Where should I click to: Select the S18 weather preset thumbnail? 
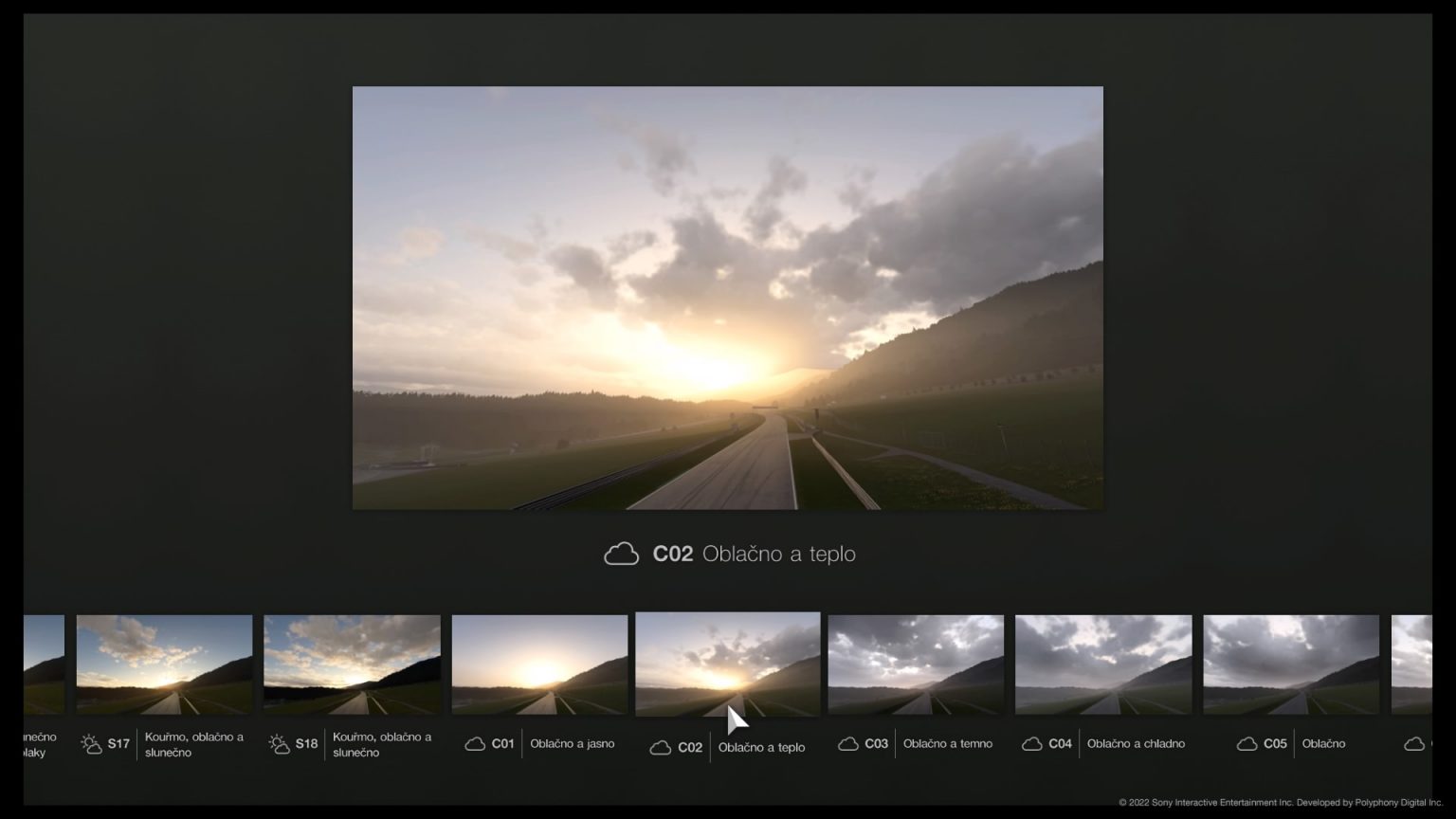[352, 664]
